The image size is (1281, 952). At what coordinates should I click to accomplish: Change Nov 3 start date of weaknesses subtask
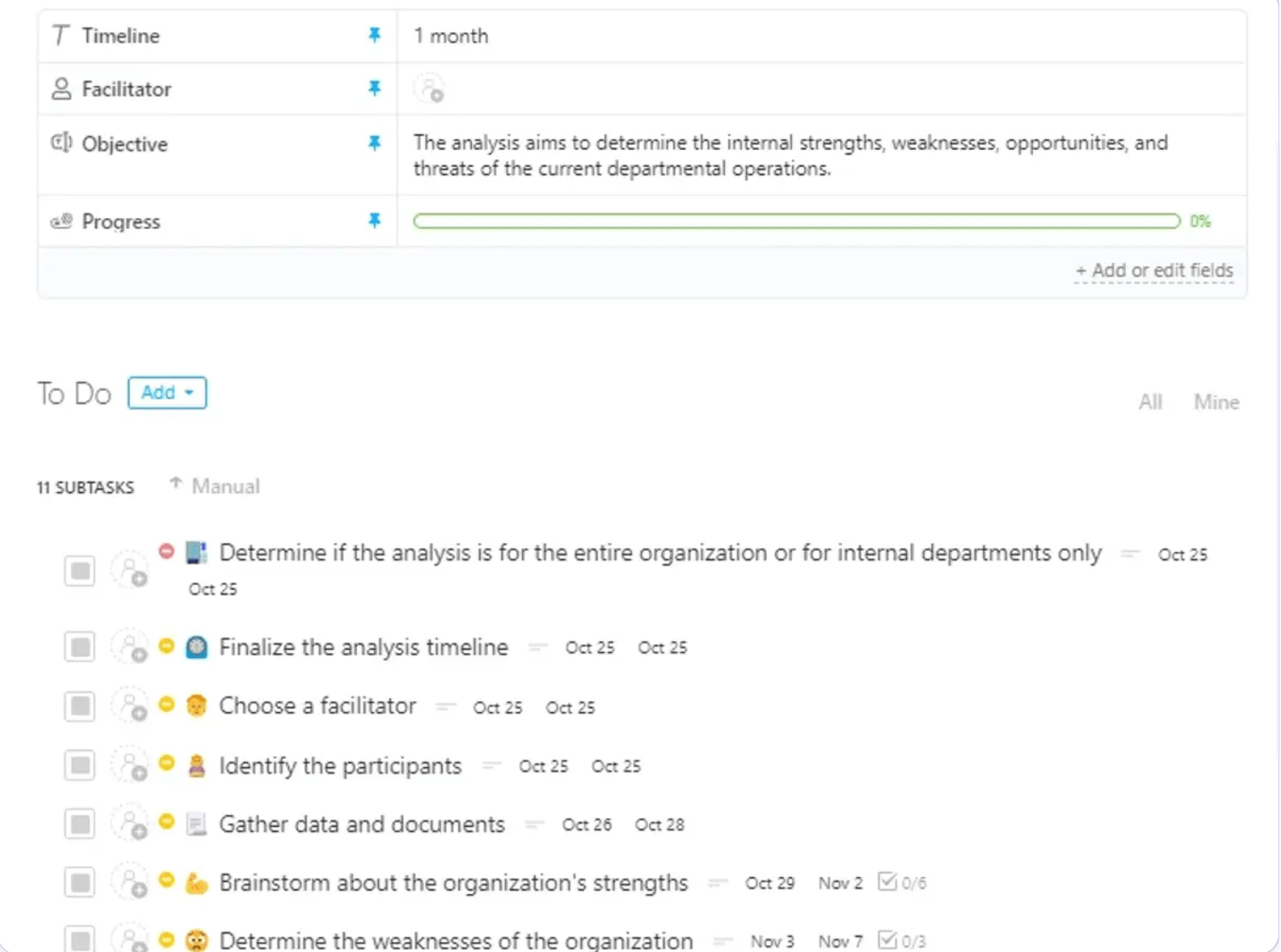pos(773,941)
